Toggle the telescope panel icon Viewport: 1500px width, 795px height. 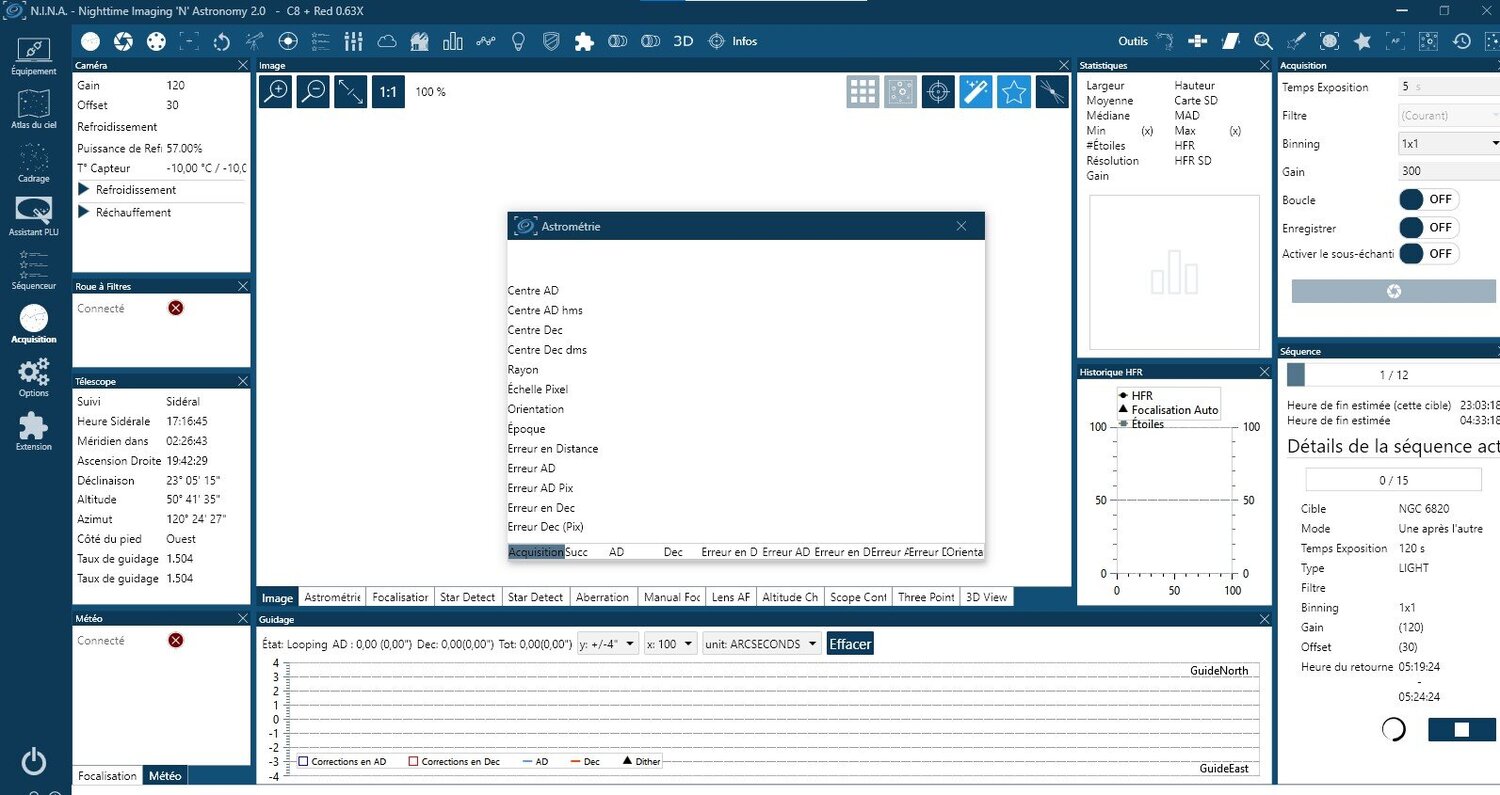255,41
